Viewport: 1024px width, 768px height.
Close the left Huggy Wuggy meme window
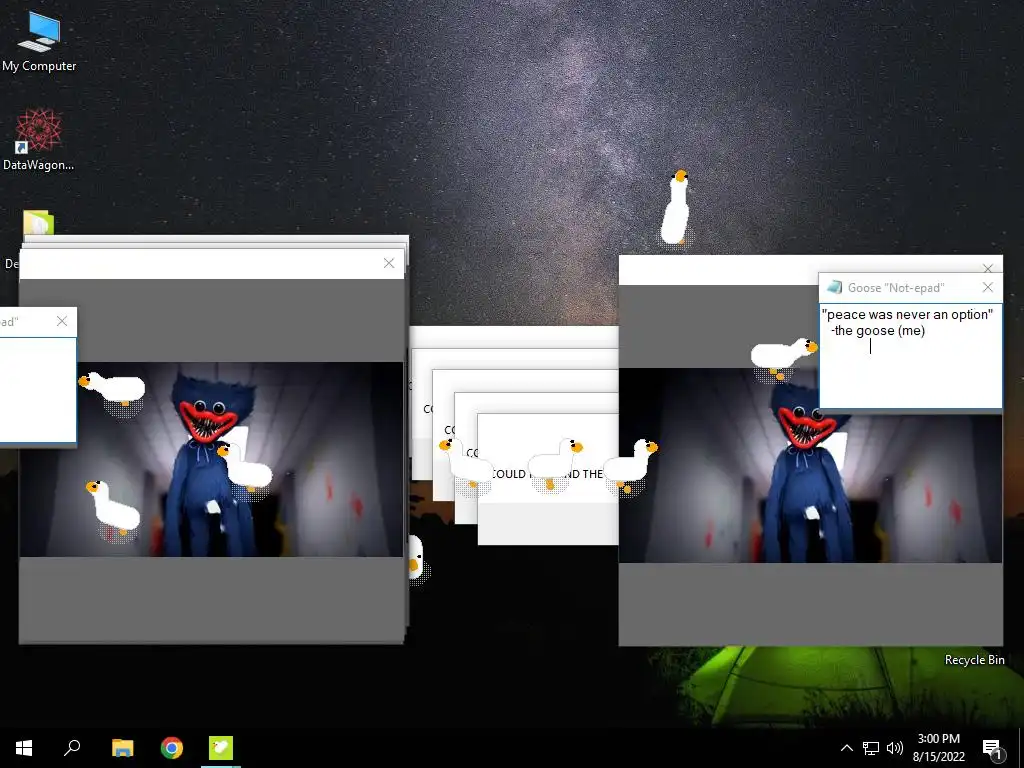pyautogui.click(x=389, y=263)
